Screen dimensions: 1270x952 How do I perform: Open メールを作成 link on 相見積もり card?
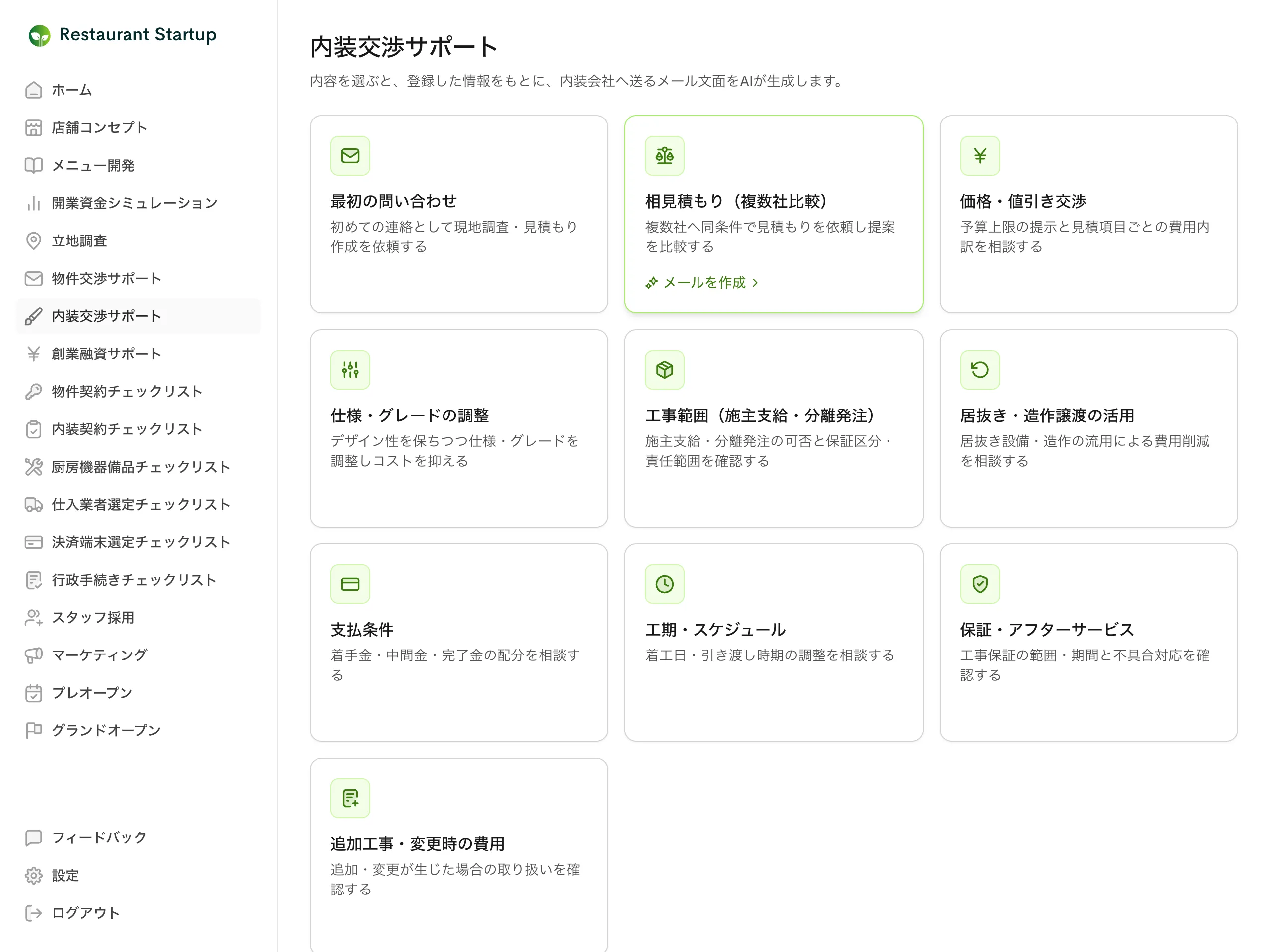coord(702,282)
